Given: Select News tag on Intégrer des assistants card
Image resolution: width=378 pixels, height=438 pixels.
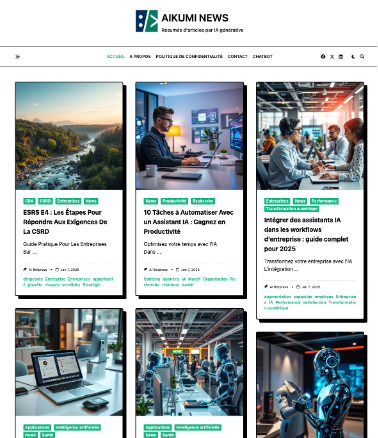Looking at the screenshot, I should (x=300, y=201).
